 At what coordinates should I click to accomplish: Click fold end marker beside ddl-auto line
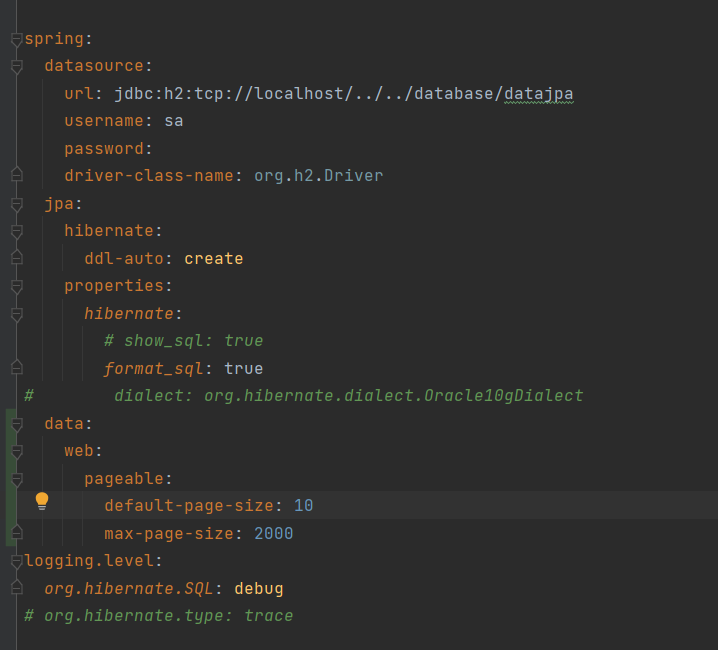(16, 258)
